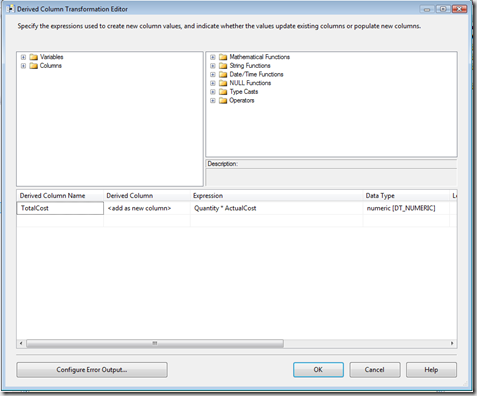Click the horizontal scrollbar thumb
This screenshot has width=477, height=396.
(x=155, y=343)
